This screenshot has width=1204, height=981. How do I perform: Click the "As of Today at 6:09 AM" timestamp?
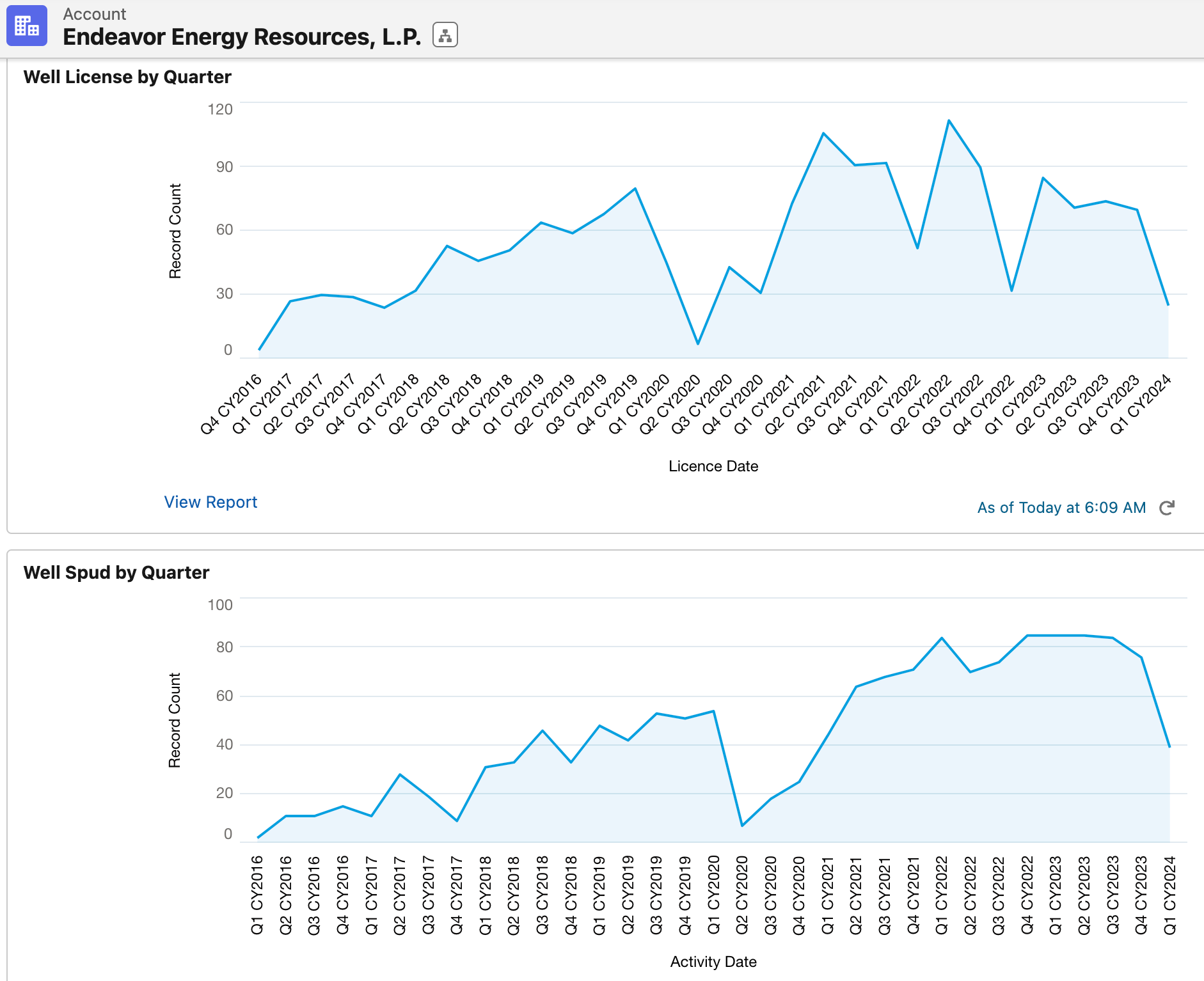[1061, 507]
